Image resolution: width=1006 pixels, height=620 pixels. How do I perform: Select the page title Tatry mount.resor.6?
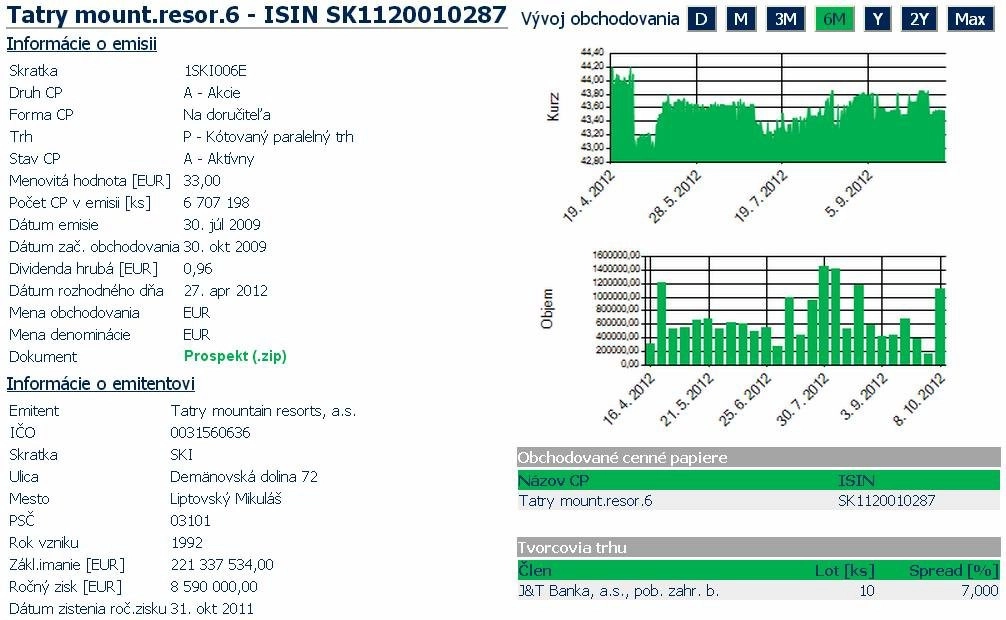(x=123, y=15)
